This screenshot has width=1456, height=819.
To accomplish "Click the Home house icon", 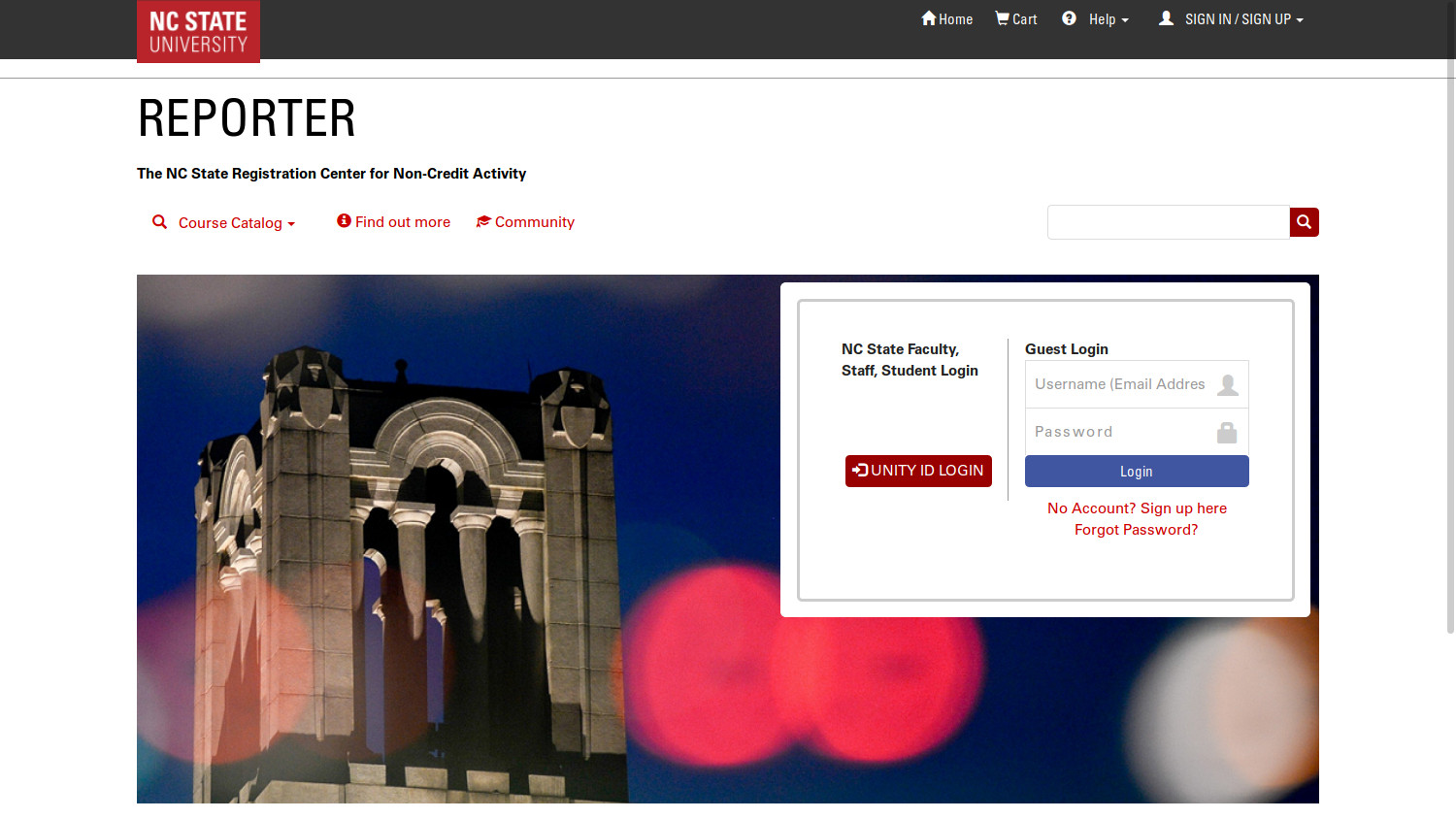I will pyautogui.click(x=929, y=18).
